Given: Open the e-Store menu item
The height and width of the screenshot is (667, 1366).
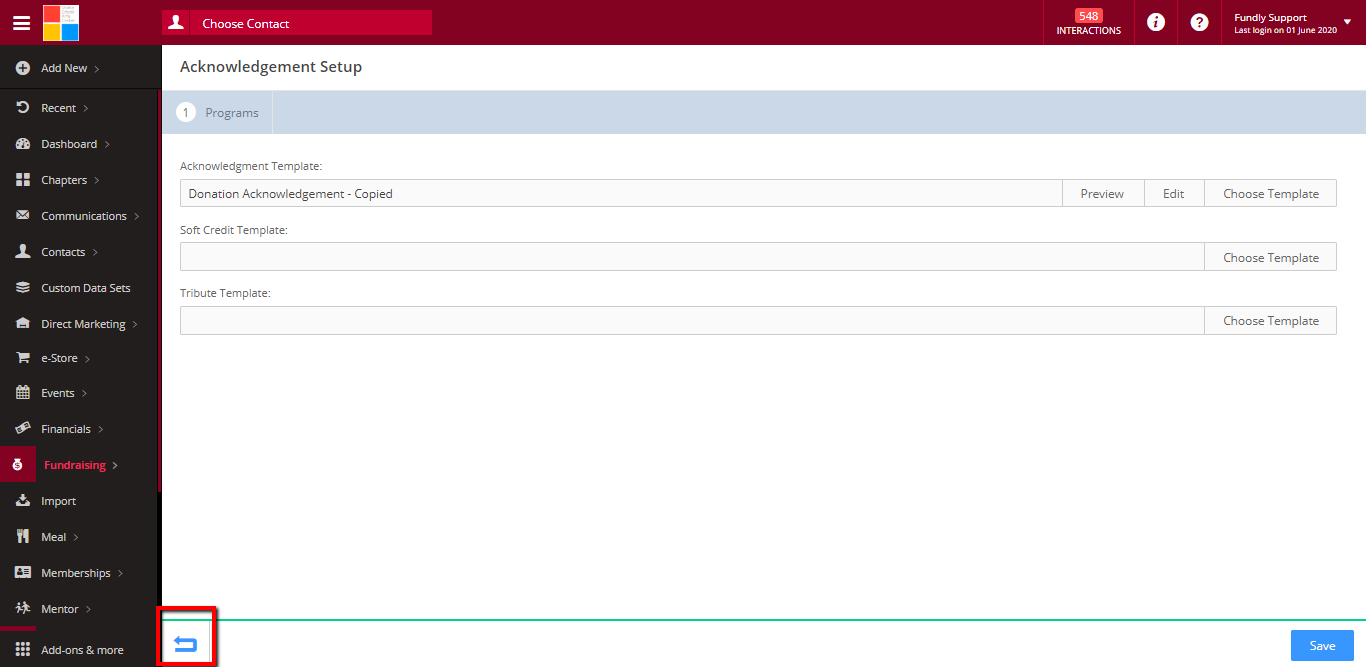Looking at the screenshot, I should (x=59, y=358).
